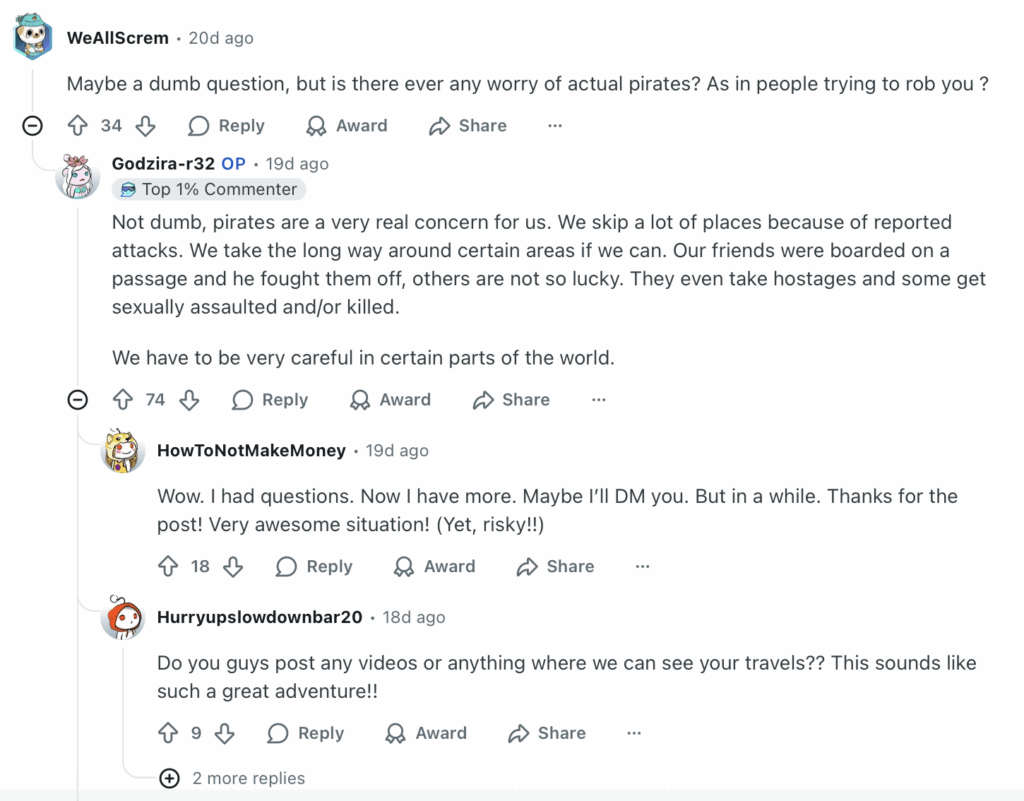This screenshot has height=801, width=1024.
Task: Reply to HowToNotMakeMoney's comment
Action: (315, 567)
